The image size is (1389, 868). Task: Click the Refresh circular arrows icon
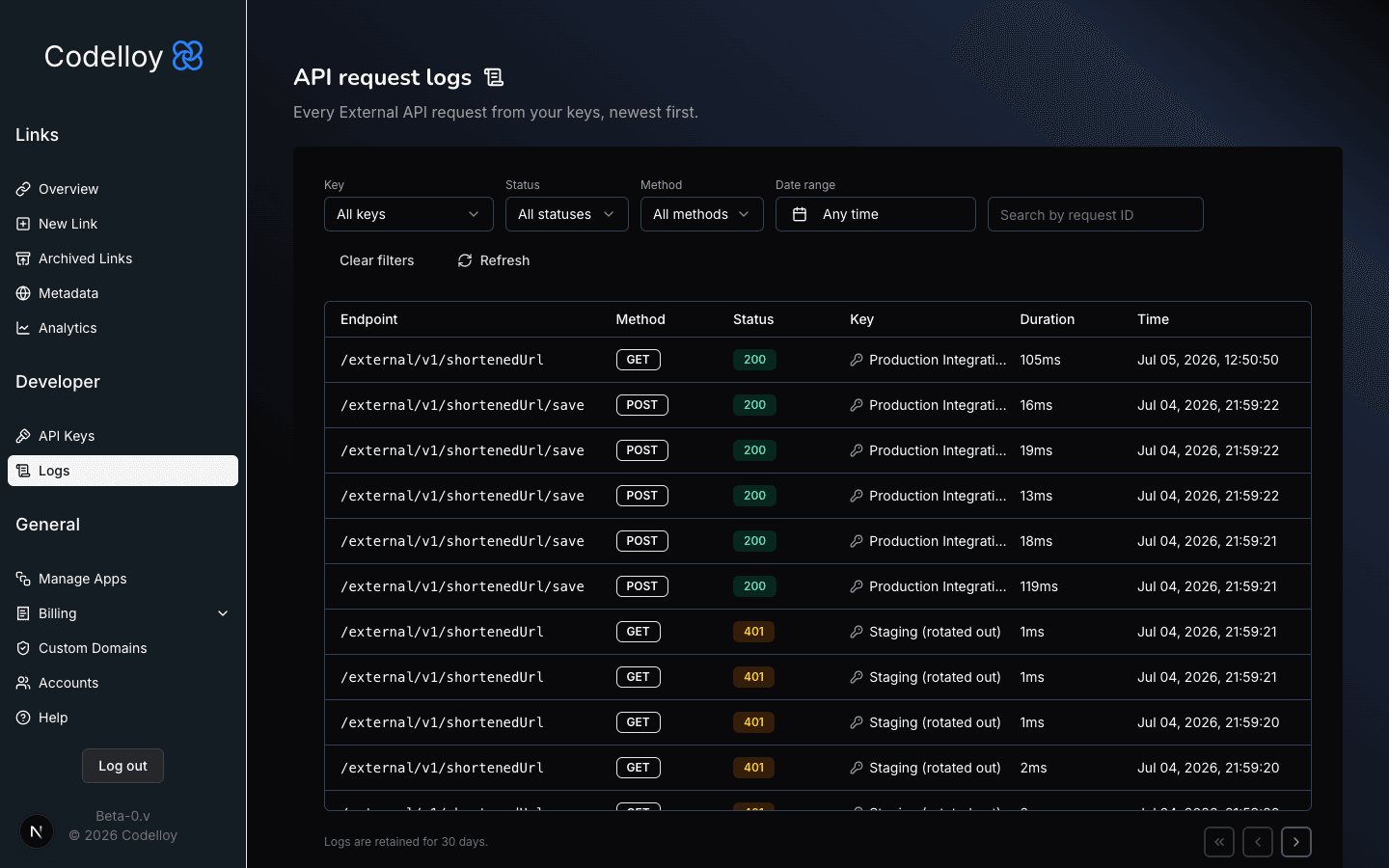pos(465,260)
